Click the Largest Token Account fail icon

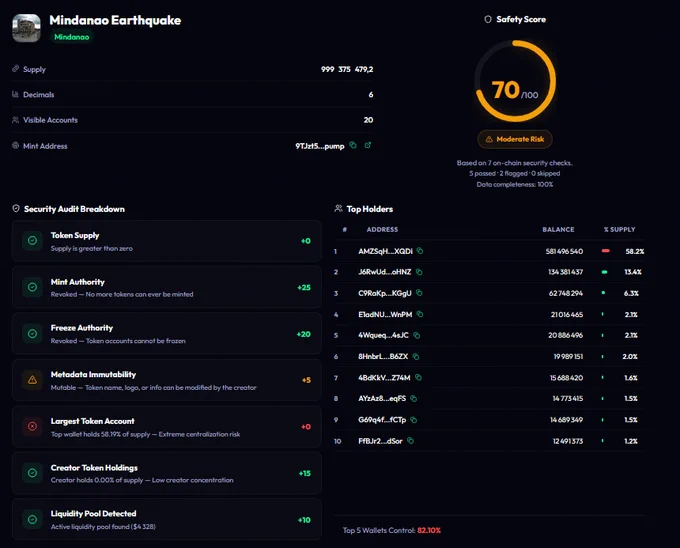[x=32, y=427]
